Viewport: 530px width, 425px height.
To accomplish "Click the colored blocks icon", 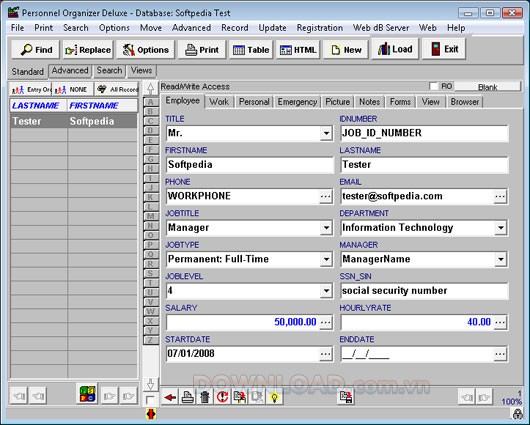I will [87, 394].
